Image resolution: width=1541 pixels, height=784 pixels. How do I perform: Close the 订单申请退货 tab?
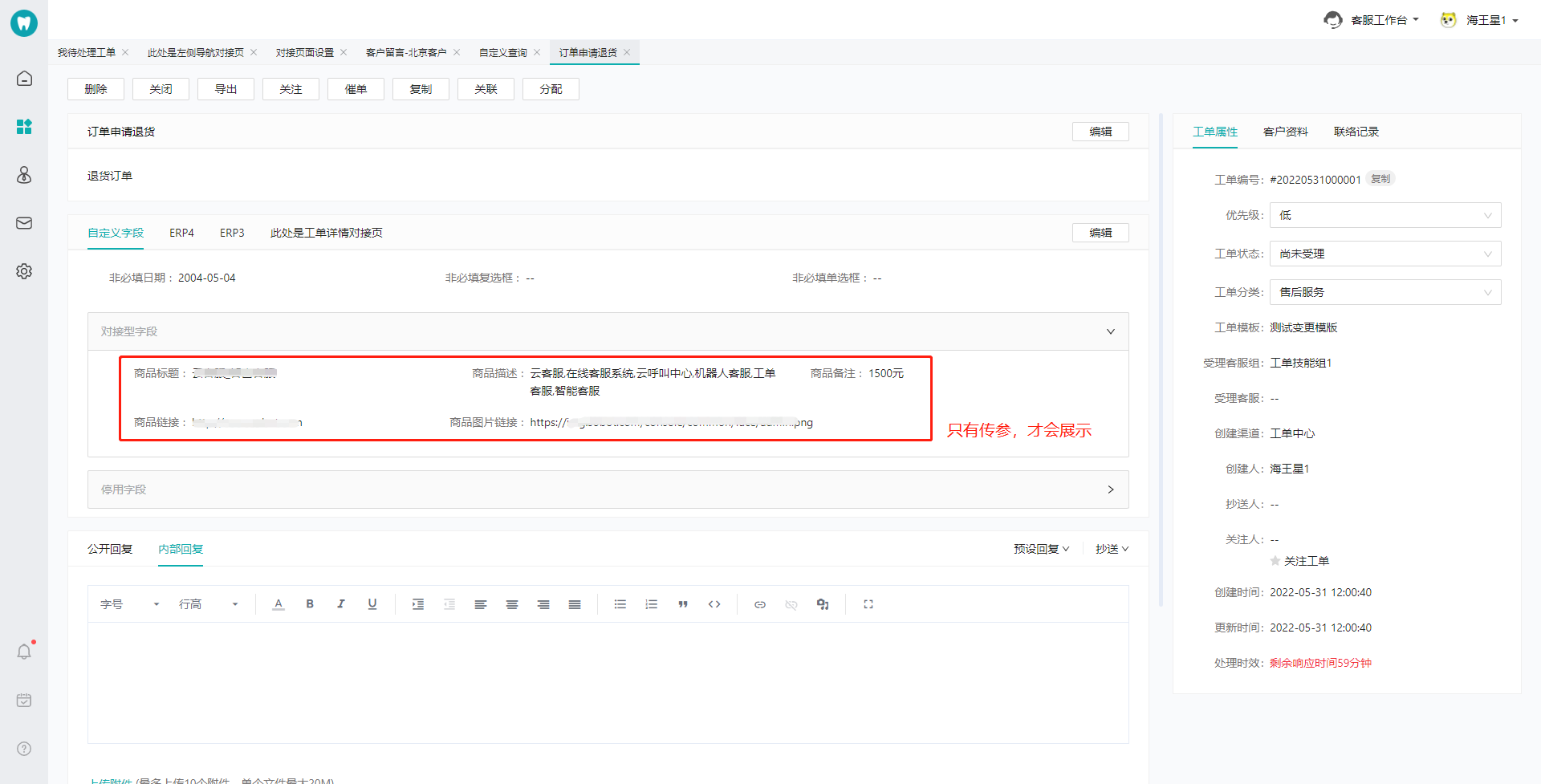pos(627,52)
